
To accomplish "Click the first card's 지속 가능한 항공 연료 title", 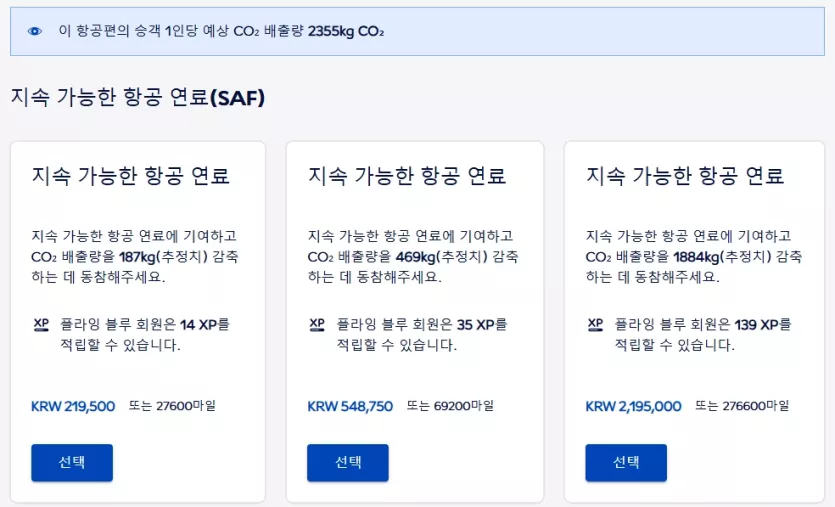I will click(130, 176).
